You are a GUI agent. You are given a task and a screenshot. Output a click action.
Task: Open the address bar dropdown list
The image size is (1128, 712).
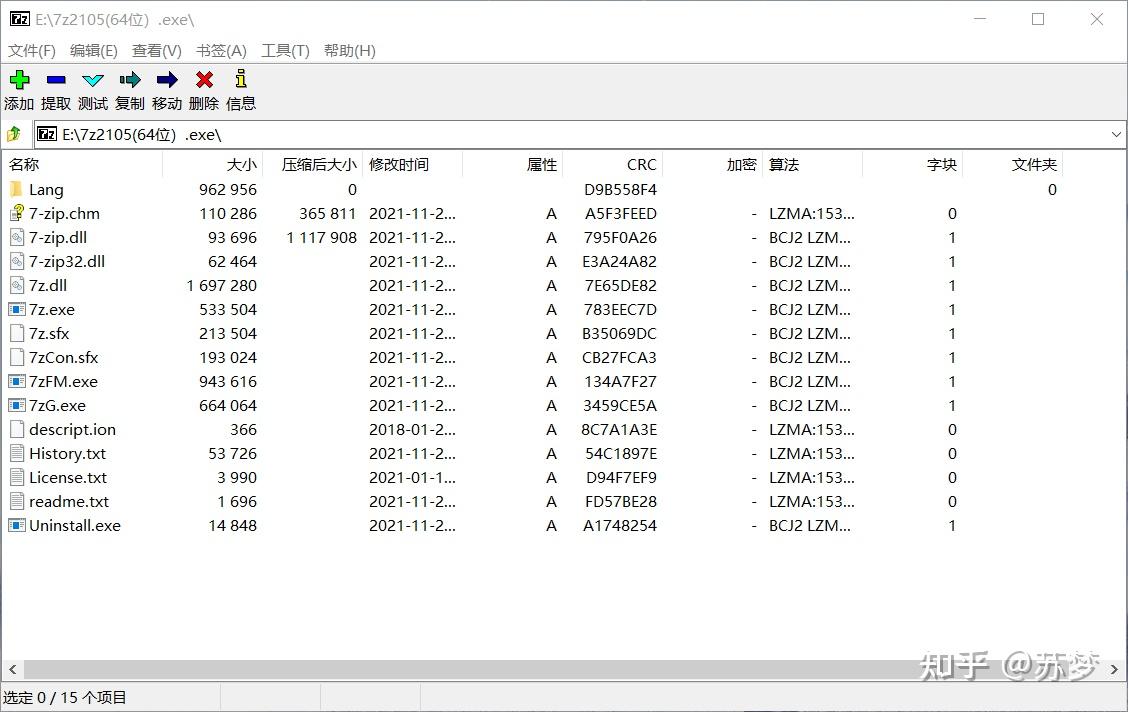[x=1117, y=134]
